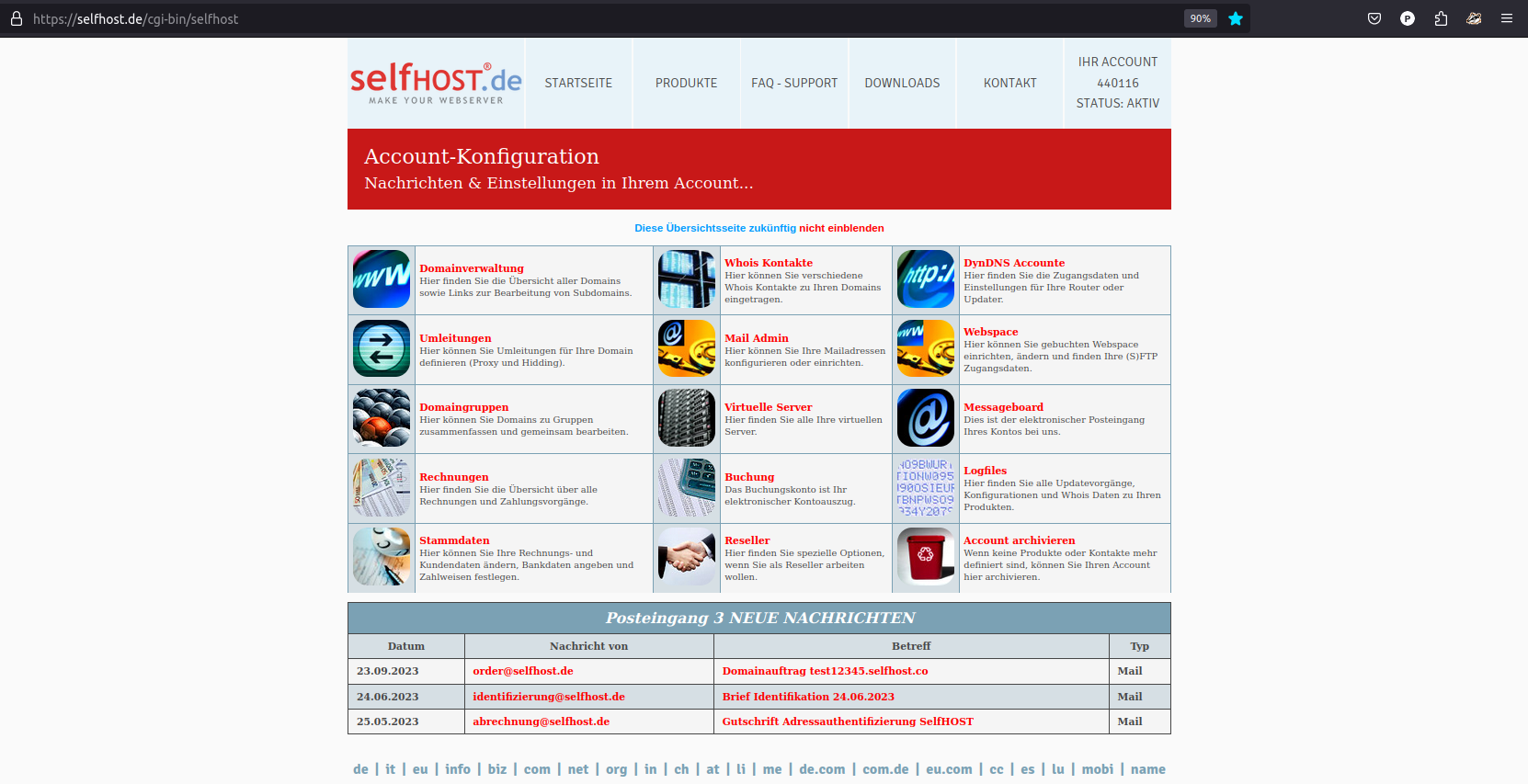This screenshot has width=1528, height=784.
Task: Click the Mail Admin icon
Action: (x=686, y=348)
